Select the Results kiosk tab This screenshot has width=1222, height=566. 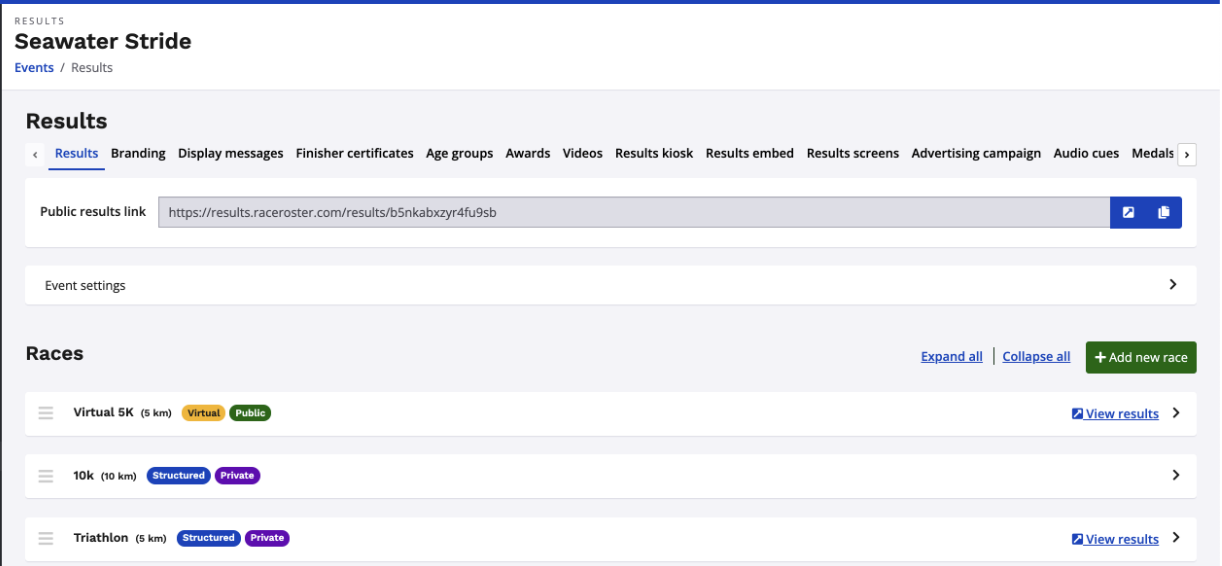pos(653,153)
